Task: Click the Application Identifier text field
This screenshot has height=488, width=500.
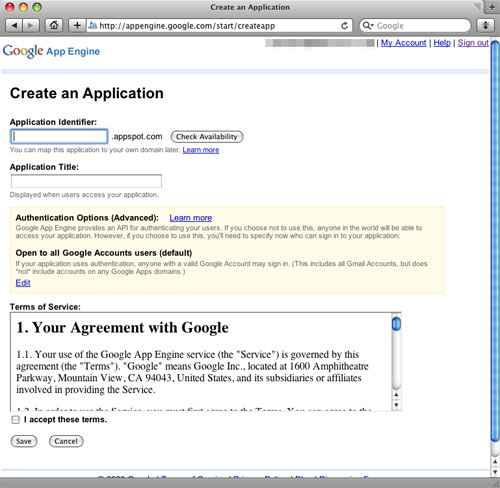Action: (x=59, y=137)
